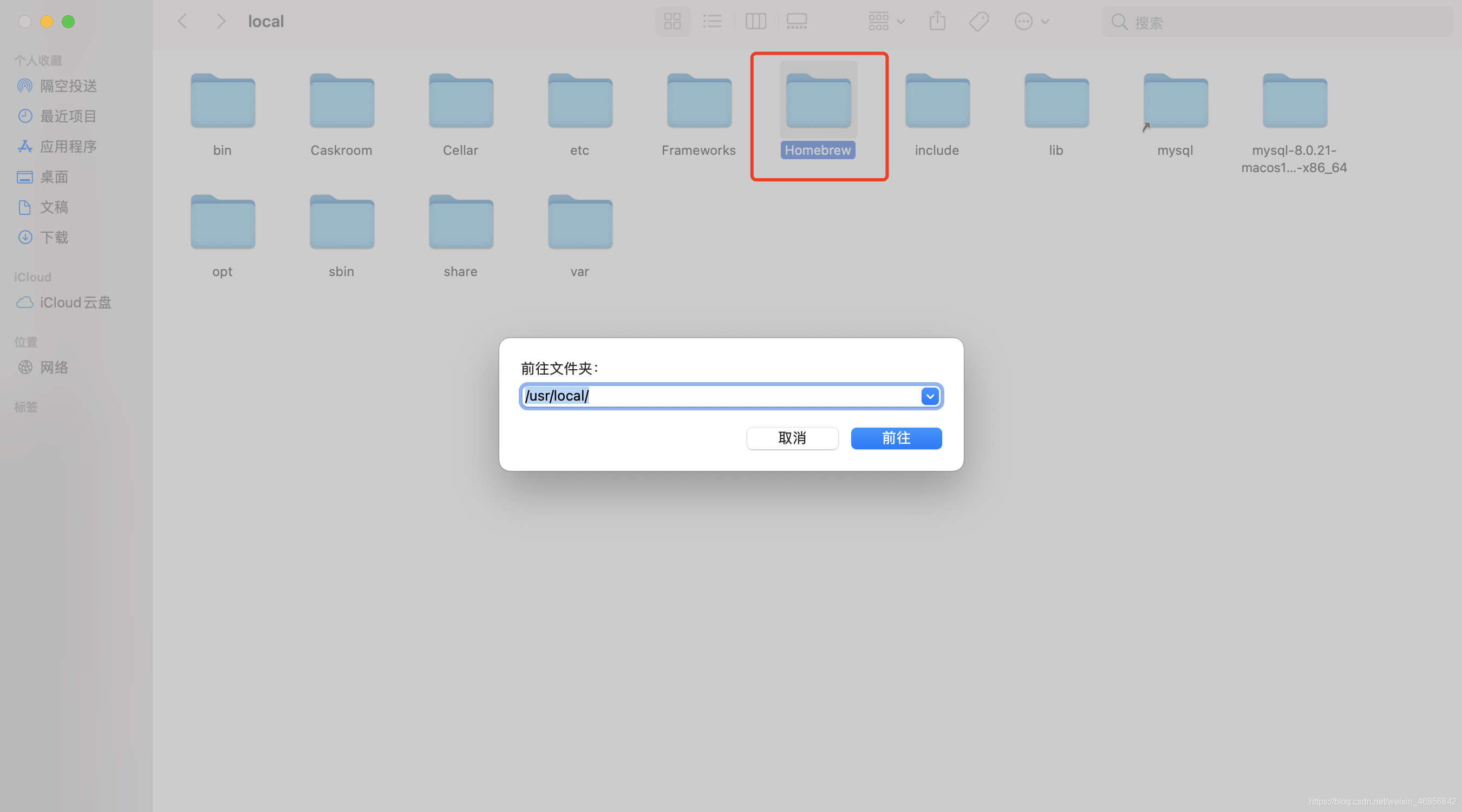Click the Share toolbar icon
Image resolution: width=1462 pixels, height=812 pixels.
point(937,22)
